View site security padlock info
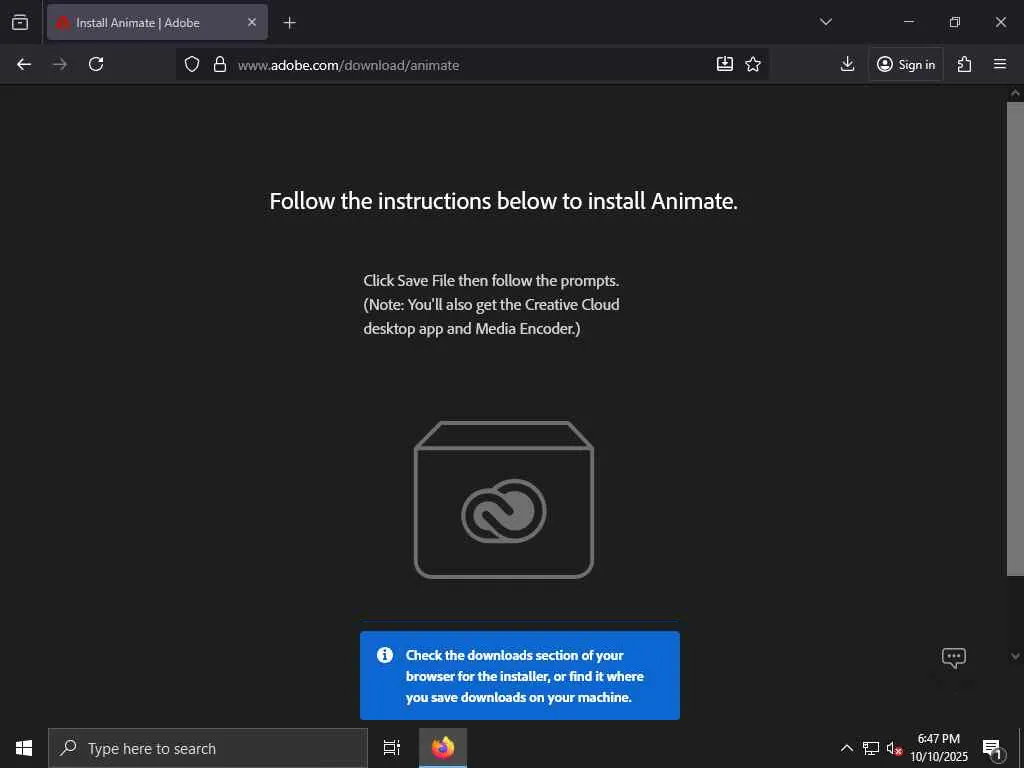Image resolution: width=1024 pixels, height=768 pixels. point(220,64)
